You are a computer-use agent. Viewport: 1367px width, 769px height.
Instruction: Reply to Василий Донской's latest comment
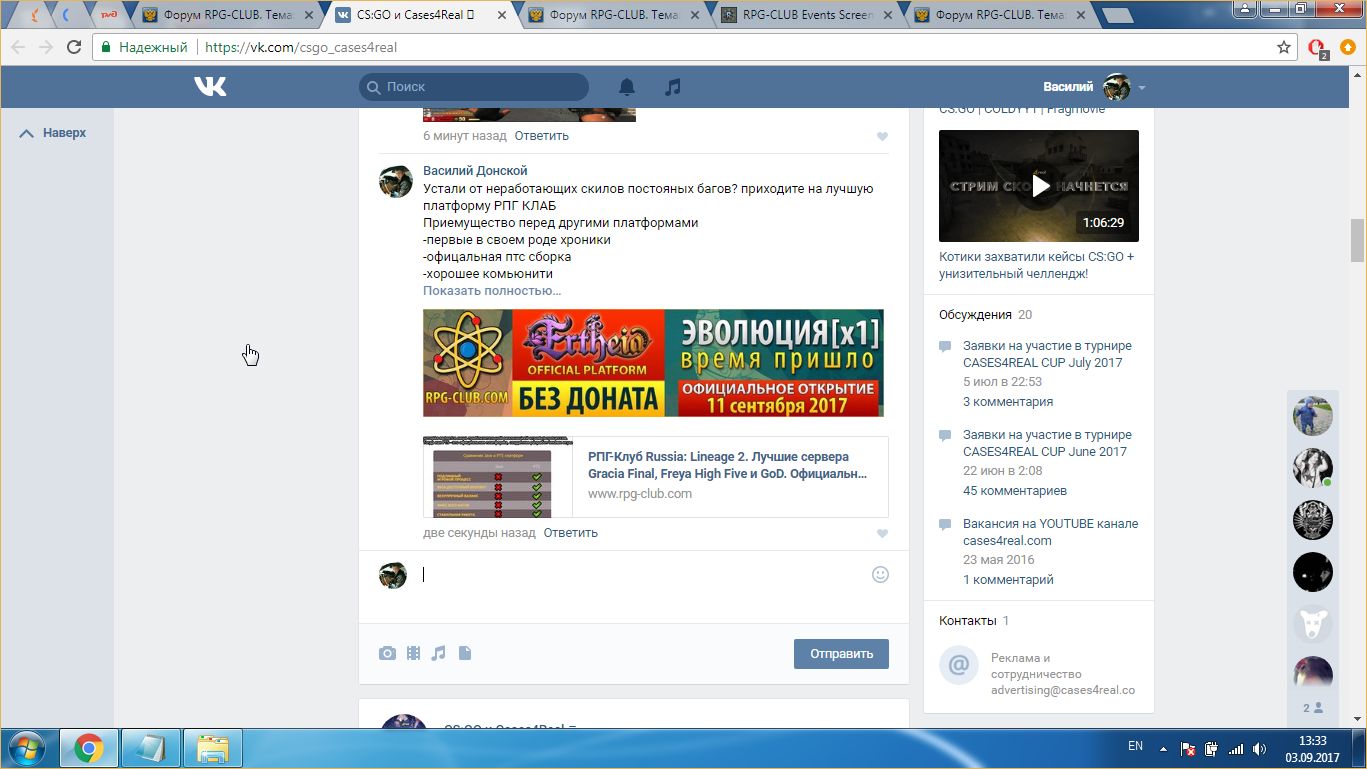[x=570, y=533]
